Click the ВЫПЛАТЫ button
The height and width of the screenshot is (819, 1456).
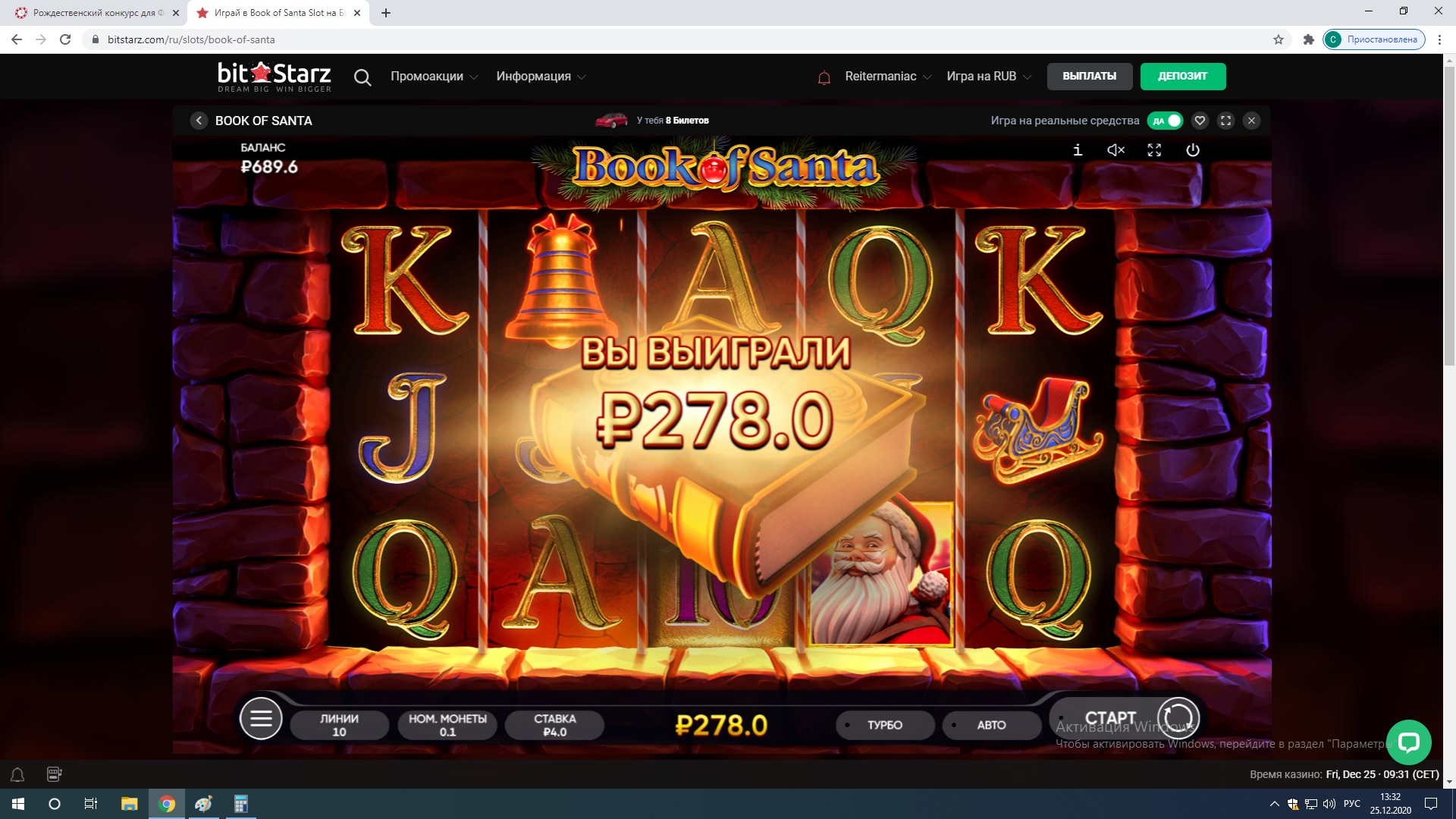(x=1089, y=77)
